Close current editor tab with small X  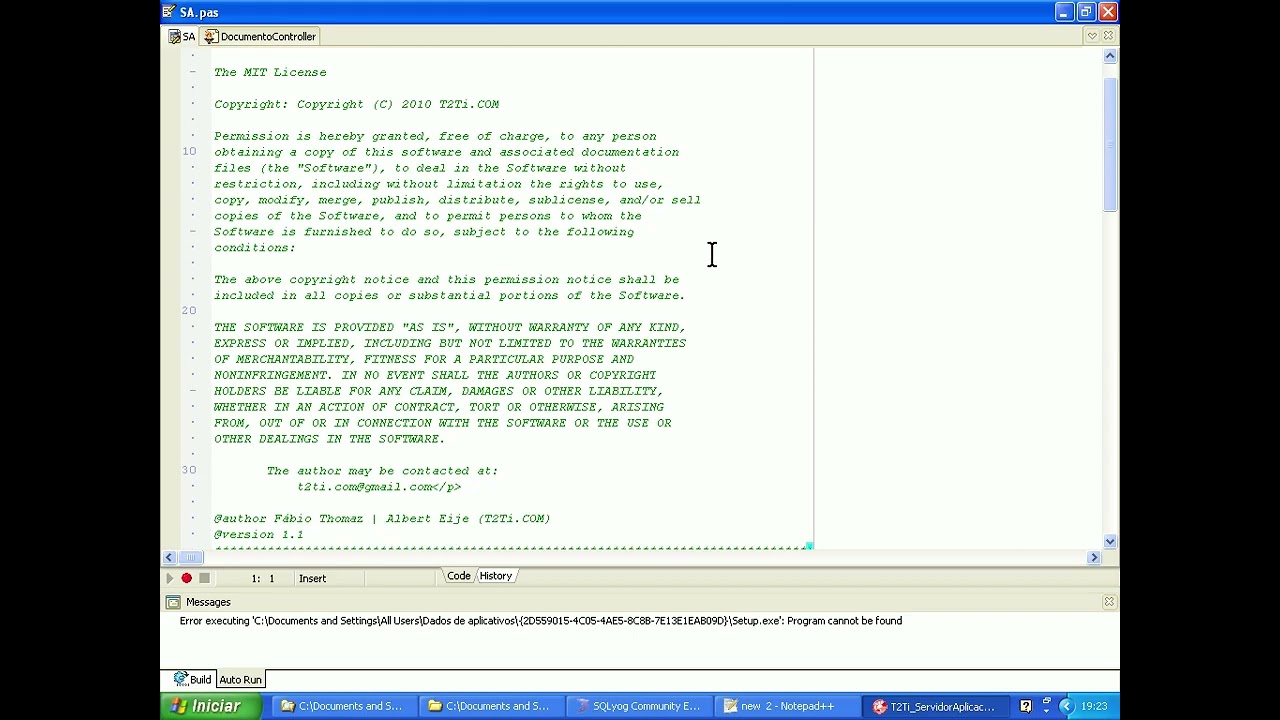pyautogui.click(x=1108, y=36)
